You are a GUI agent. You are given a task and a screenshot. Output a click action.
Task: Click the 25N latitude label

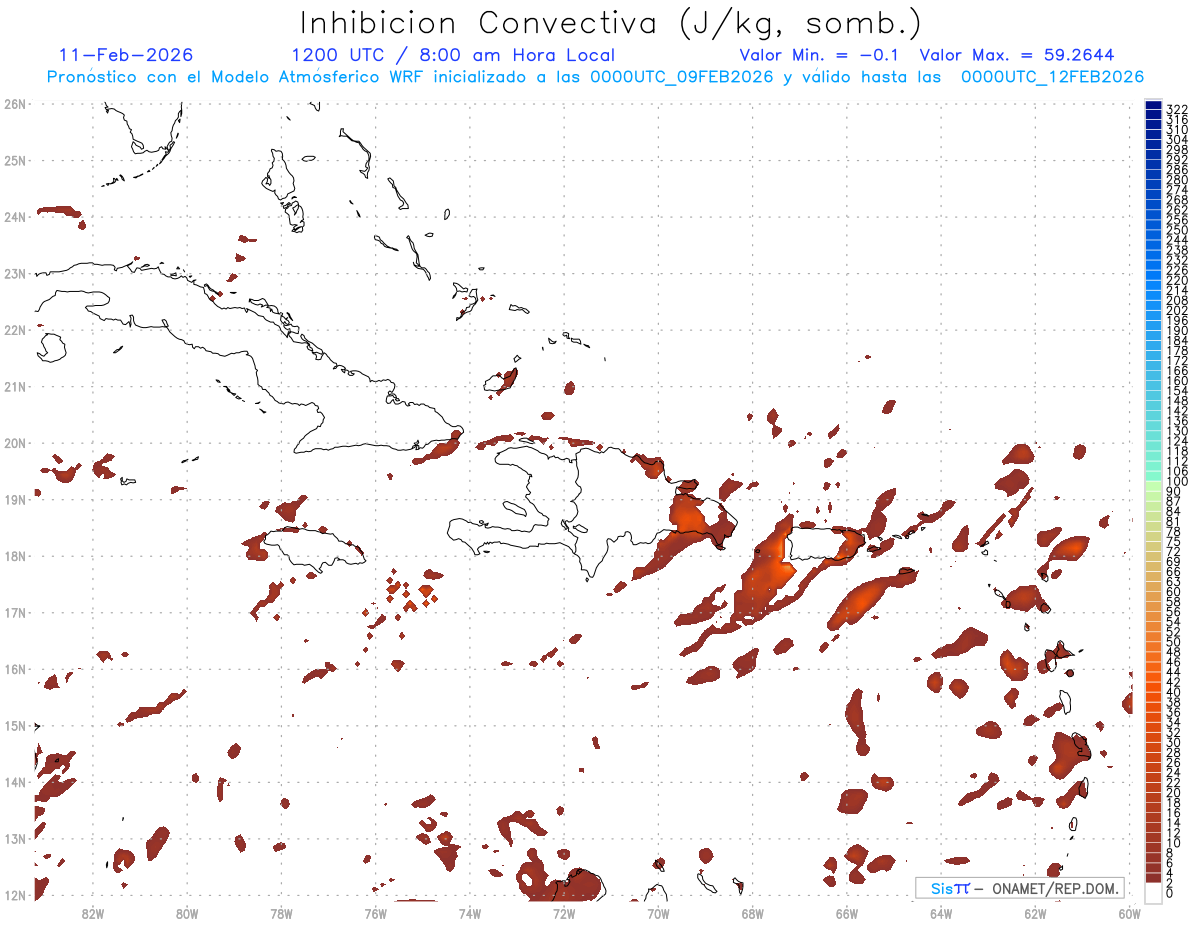[x=14, y=160]
